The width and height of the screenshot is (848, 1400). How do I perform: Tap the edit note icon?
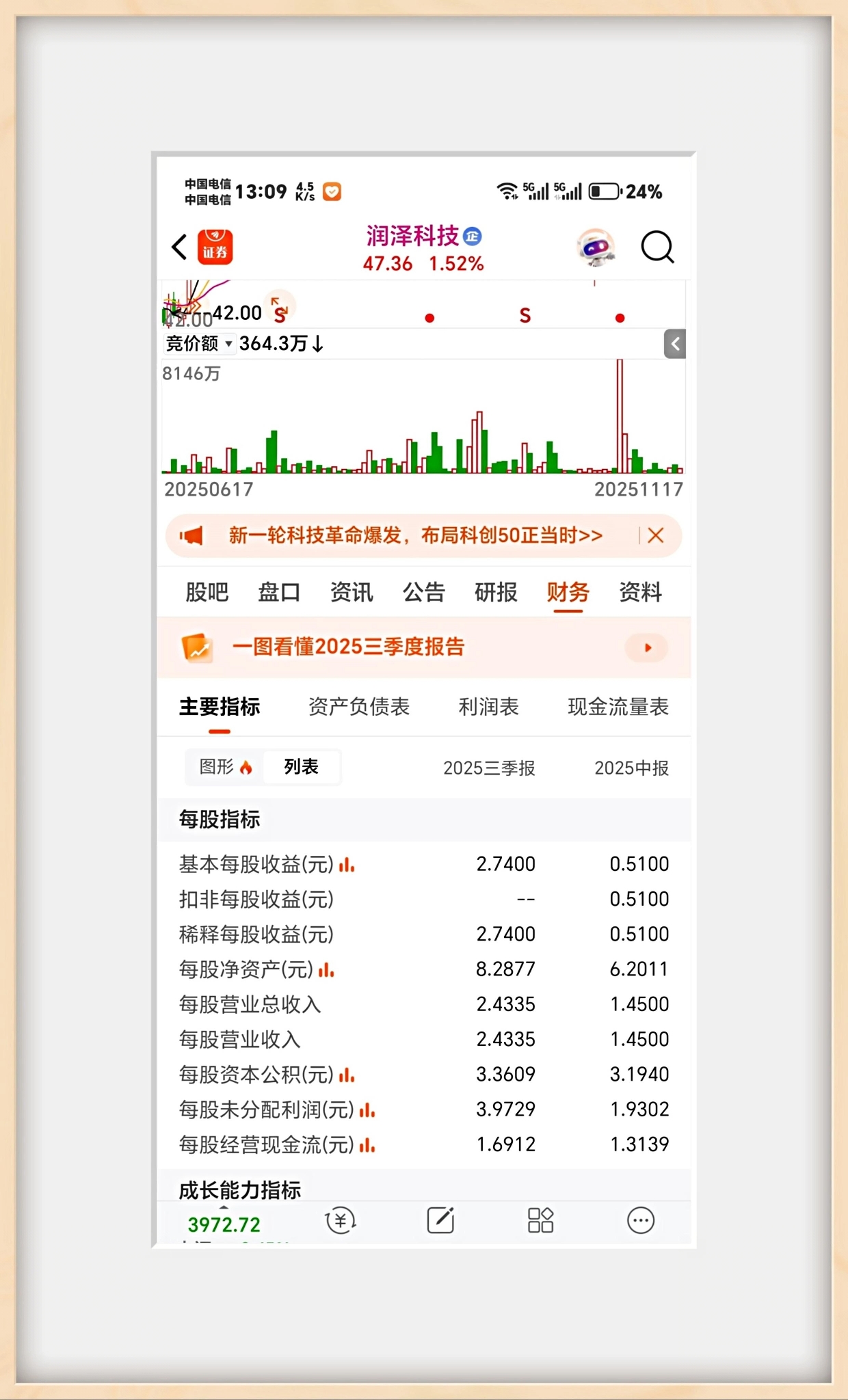click(x=440, y=1220)
